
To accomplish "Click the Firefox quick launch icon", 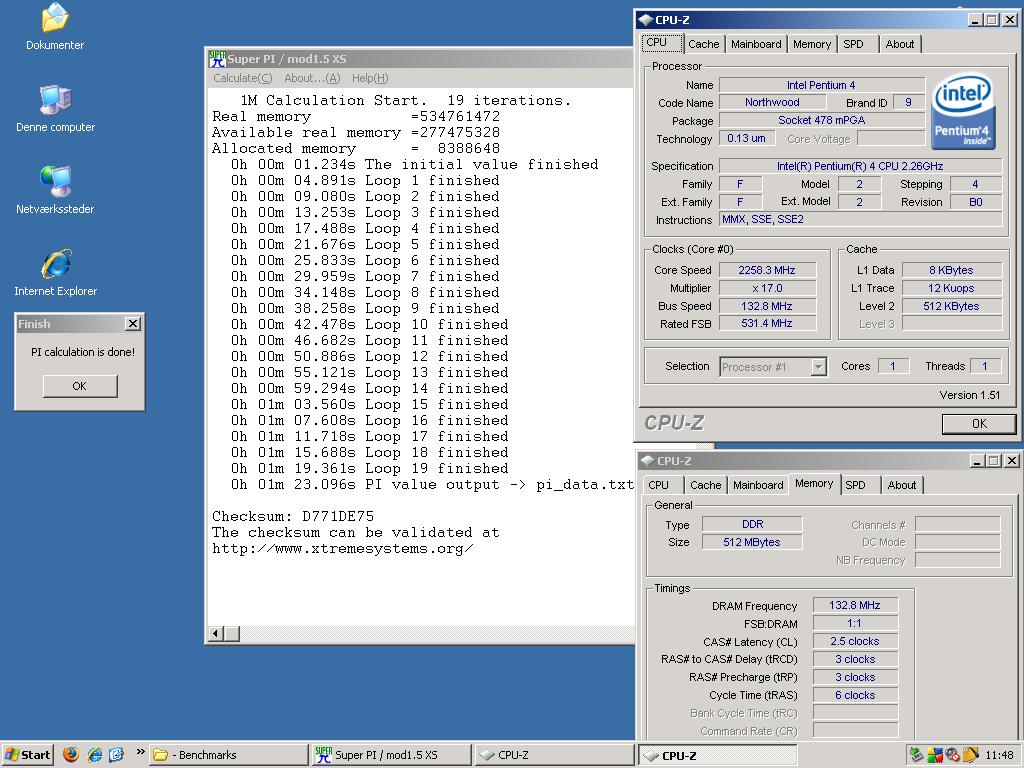I will point(71,754).
